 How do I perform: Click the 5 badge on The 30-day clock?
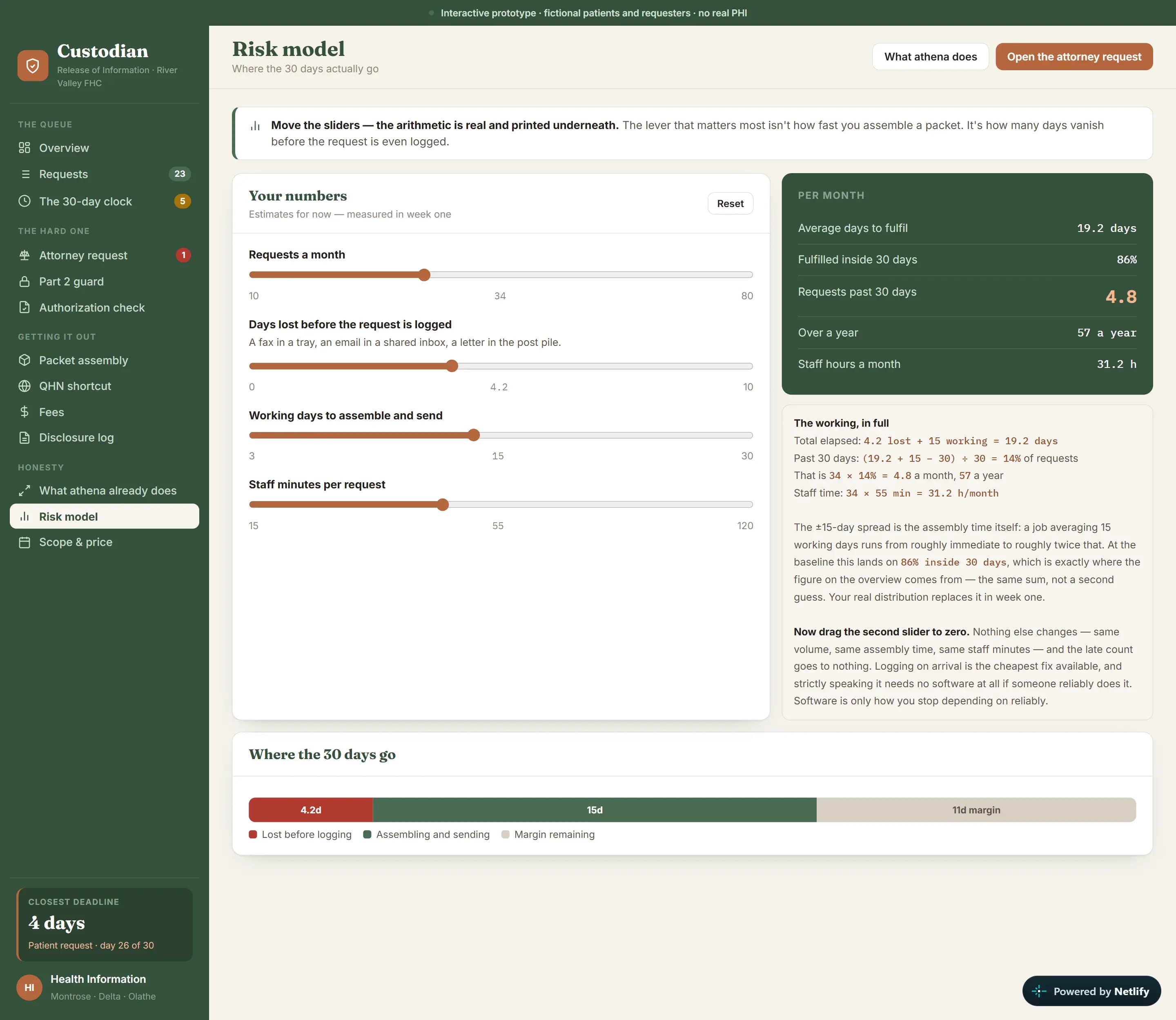[182, 201]
